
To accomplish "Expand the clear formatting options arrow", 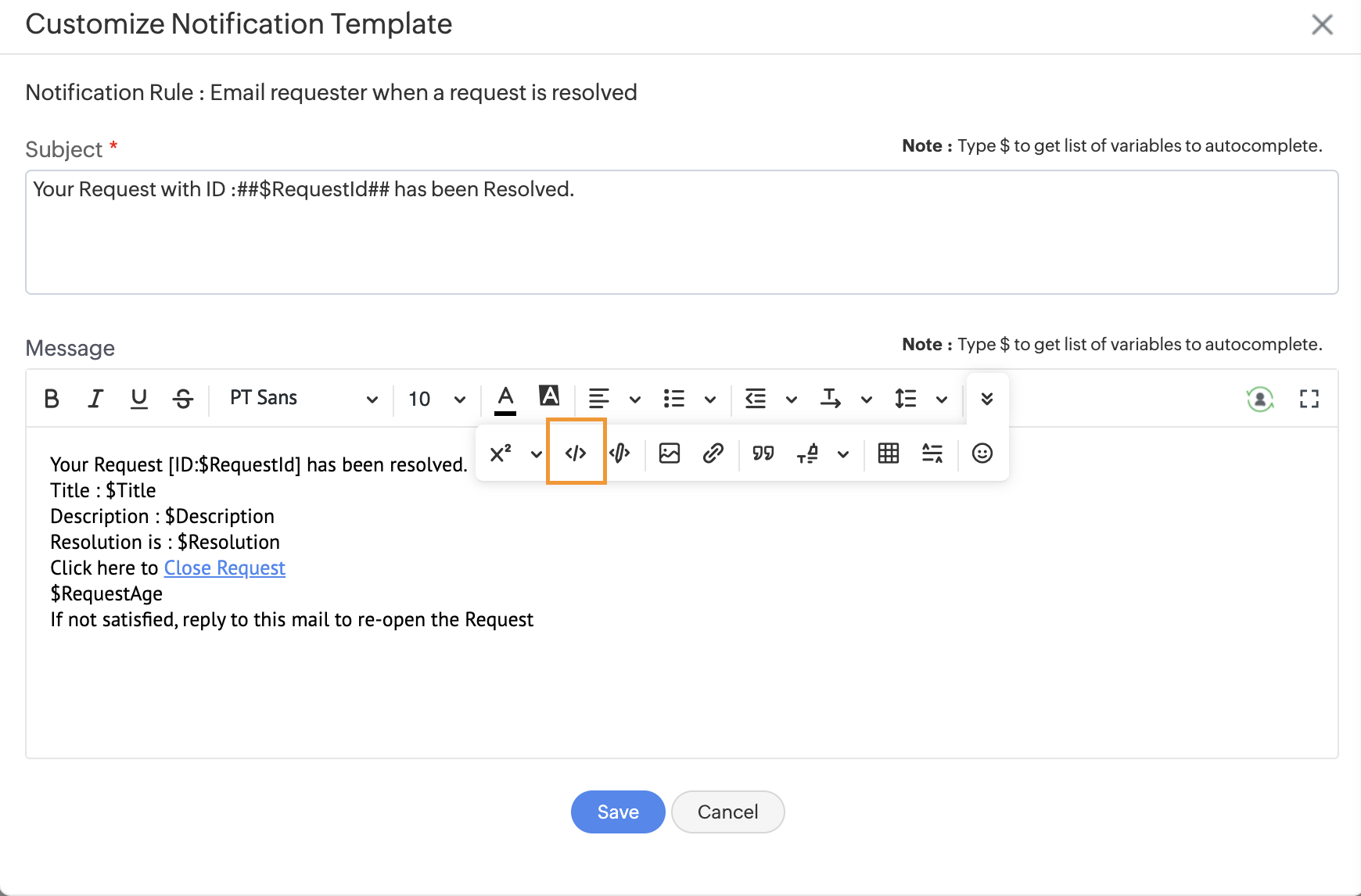I will pos(843,454).
